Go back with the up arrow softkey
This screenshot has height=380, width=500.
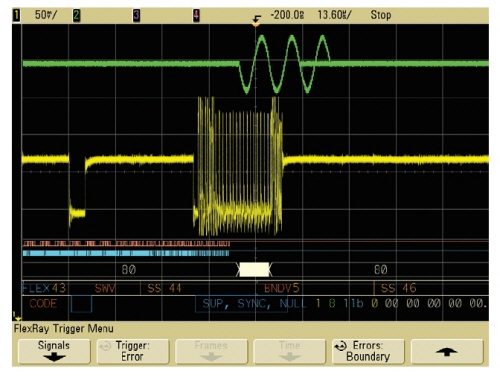[x=447, y=351]
